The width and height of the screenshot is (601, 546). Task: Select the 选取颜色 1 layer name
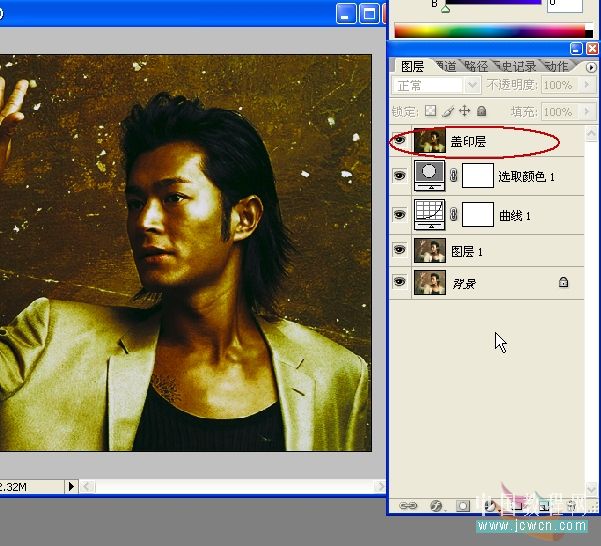click(526, 177)
